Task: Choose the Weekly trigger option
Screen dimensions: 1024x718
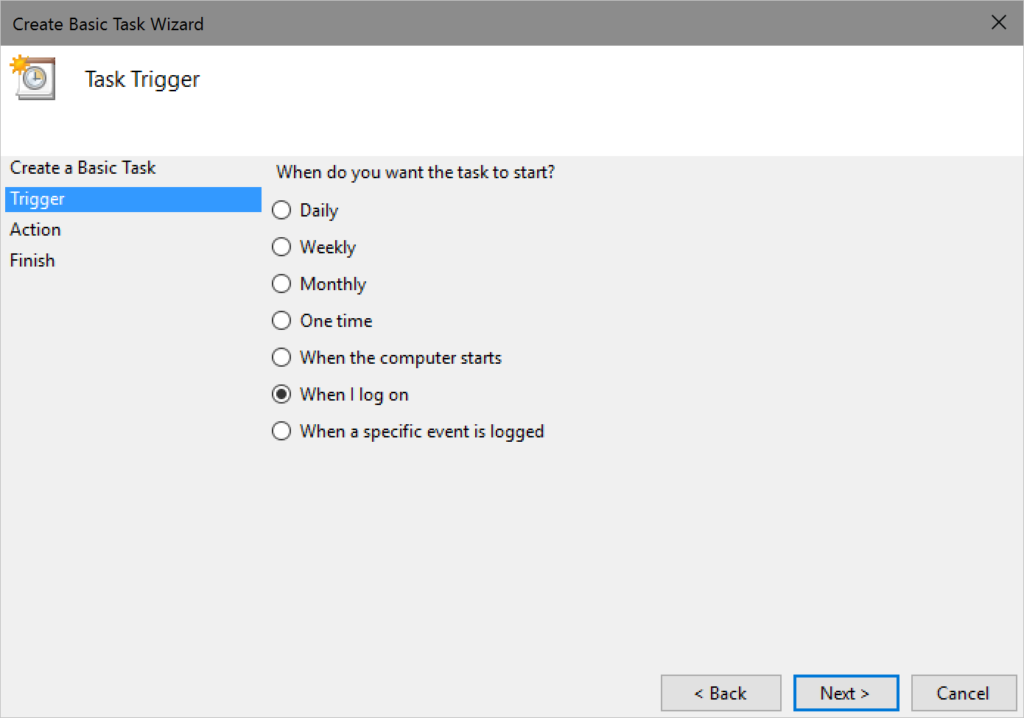Action: tap(282, 248)
